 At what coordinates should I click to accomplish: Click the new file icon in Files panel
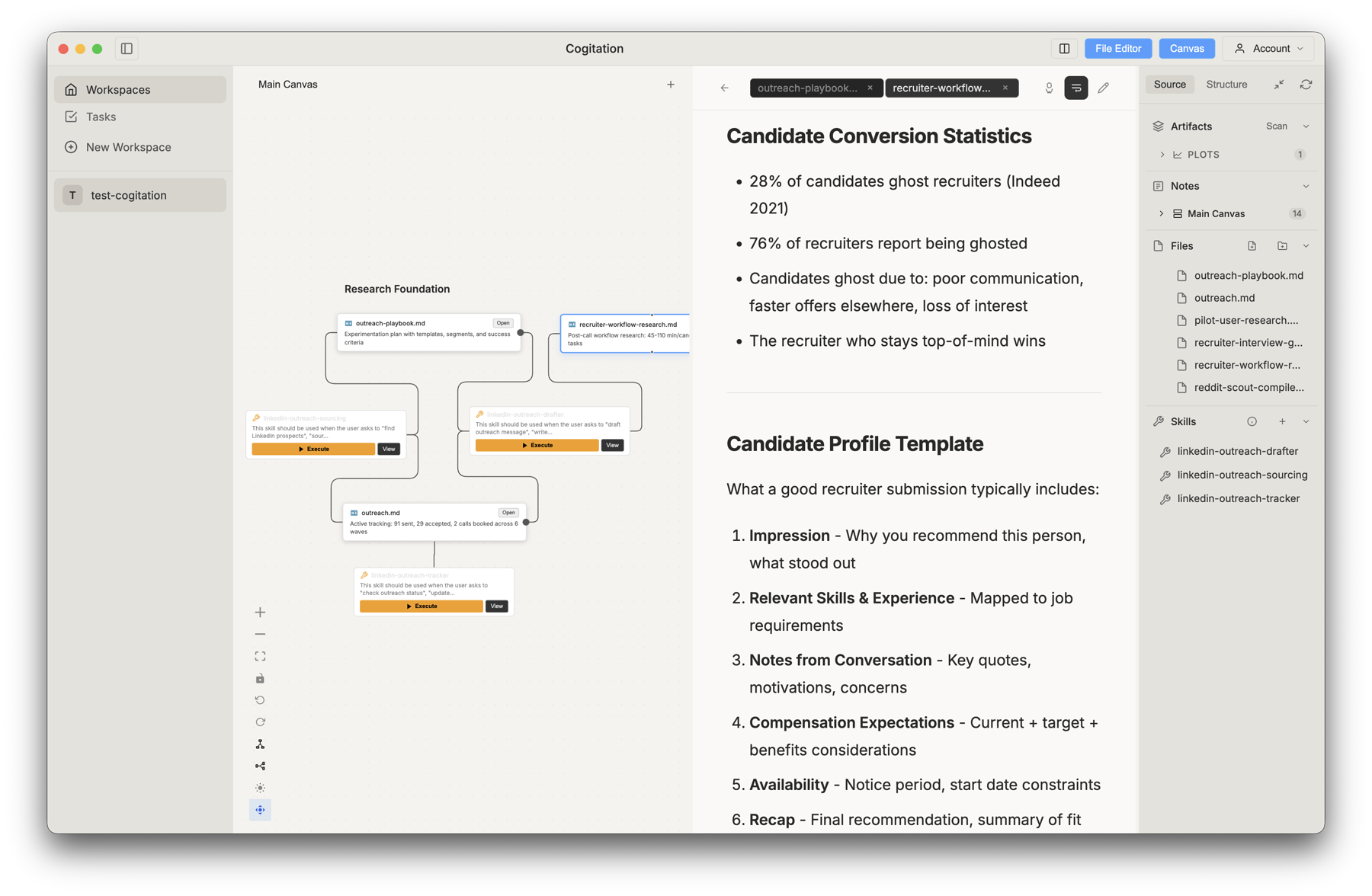click(x=1251, y=245)
